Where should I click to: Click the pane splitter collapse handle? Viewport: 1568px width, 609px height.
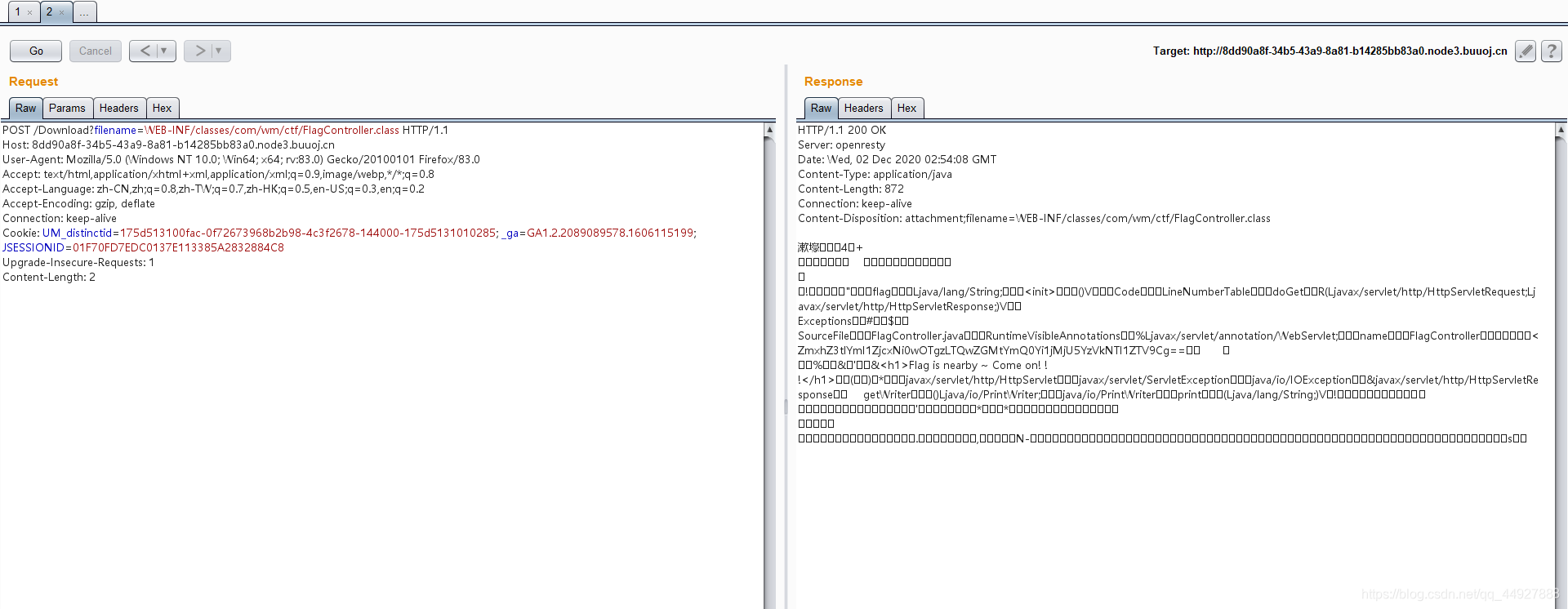[786, 406]
